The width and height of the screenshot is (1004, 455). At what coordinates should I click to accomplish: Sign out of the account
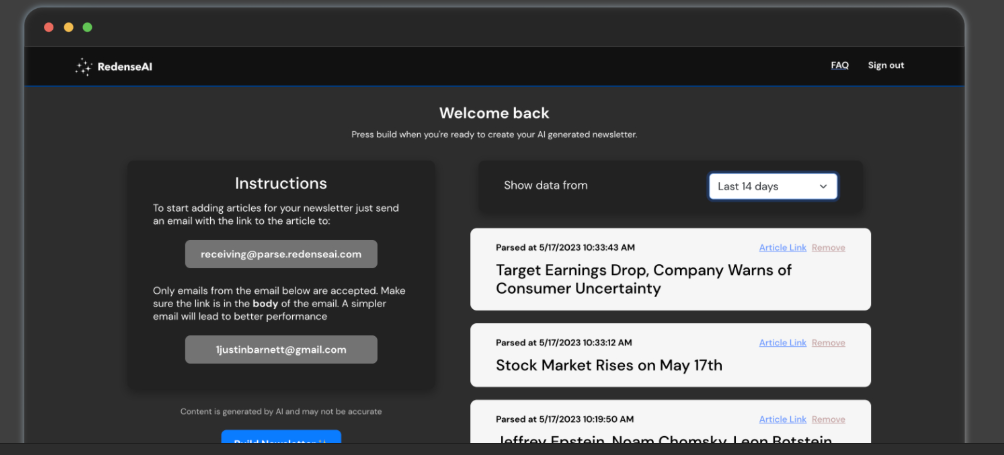click(885, 66)
